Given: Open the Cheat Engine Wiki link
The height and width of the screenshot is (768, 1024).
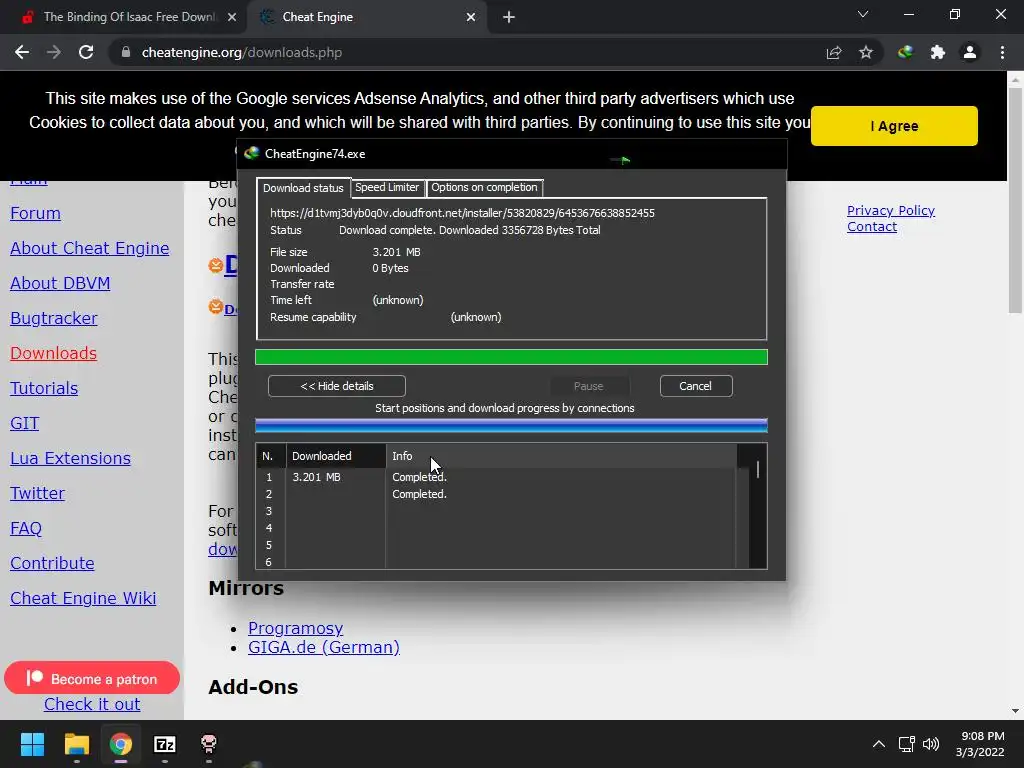Looking at the screenshot, I should point(83,598).
